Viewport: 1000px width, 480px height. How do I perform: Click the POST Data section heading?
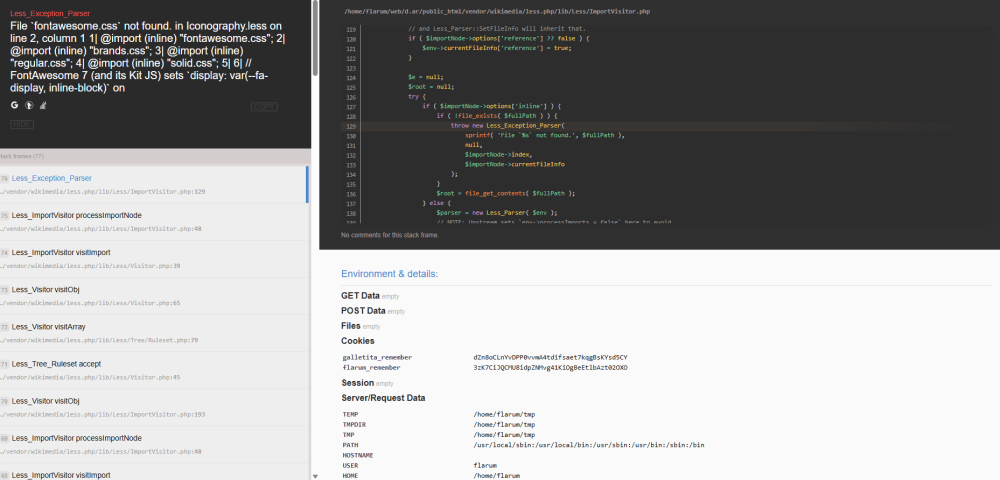click(363, 311)
